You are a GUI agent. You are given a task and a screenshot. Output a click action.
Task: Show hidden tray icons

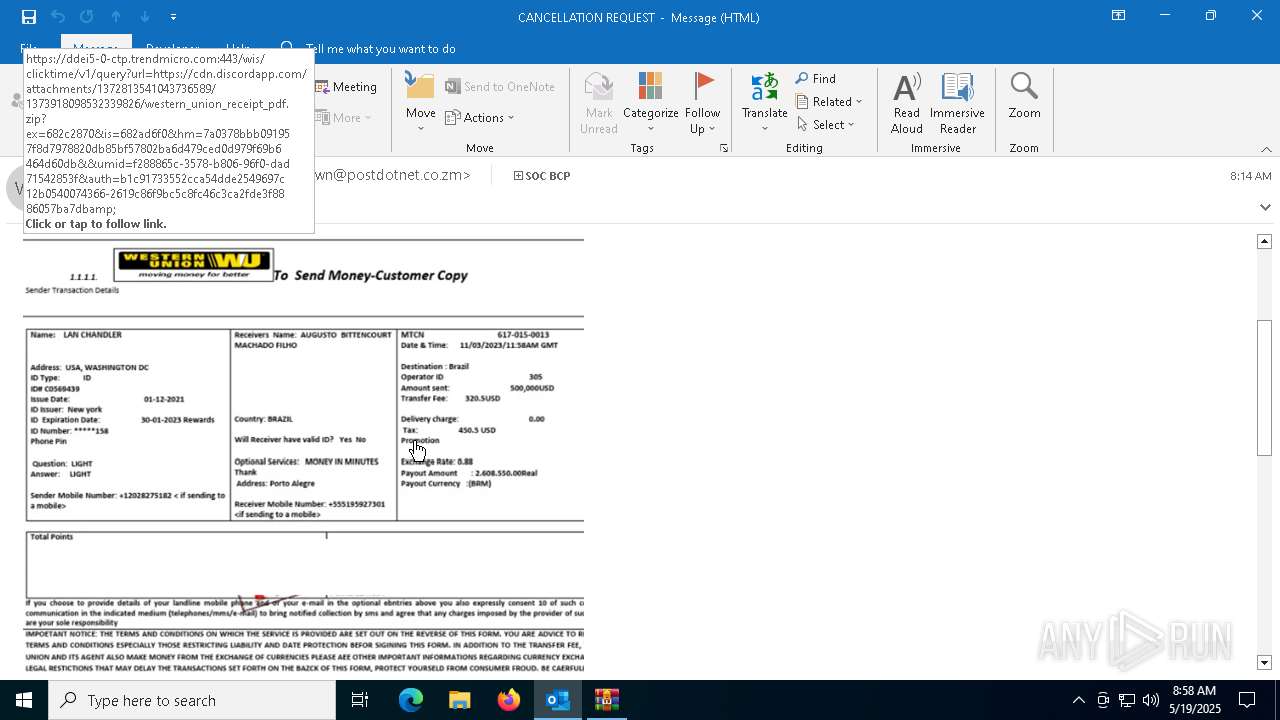1078,700
